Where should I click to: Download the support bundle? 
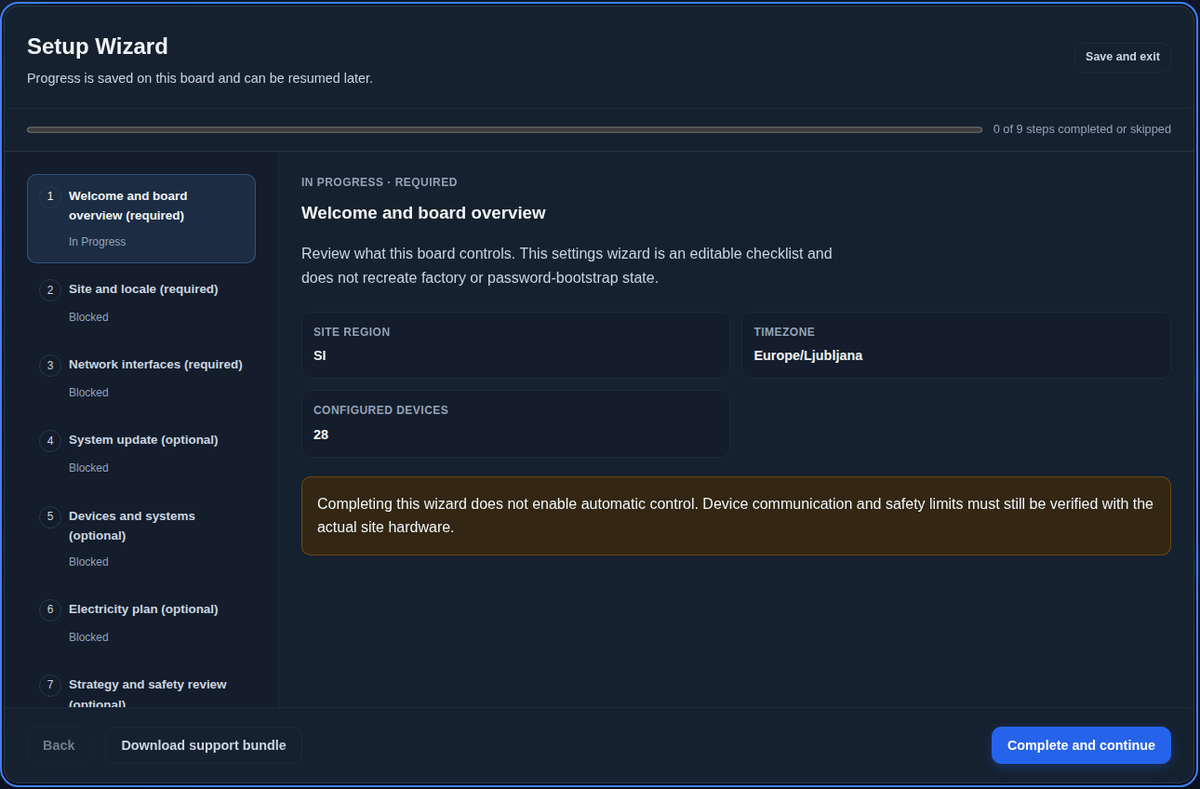pos(203,745)
